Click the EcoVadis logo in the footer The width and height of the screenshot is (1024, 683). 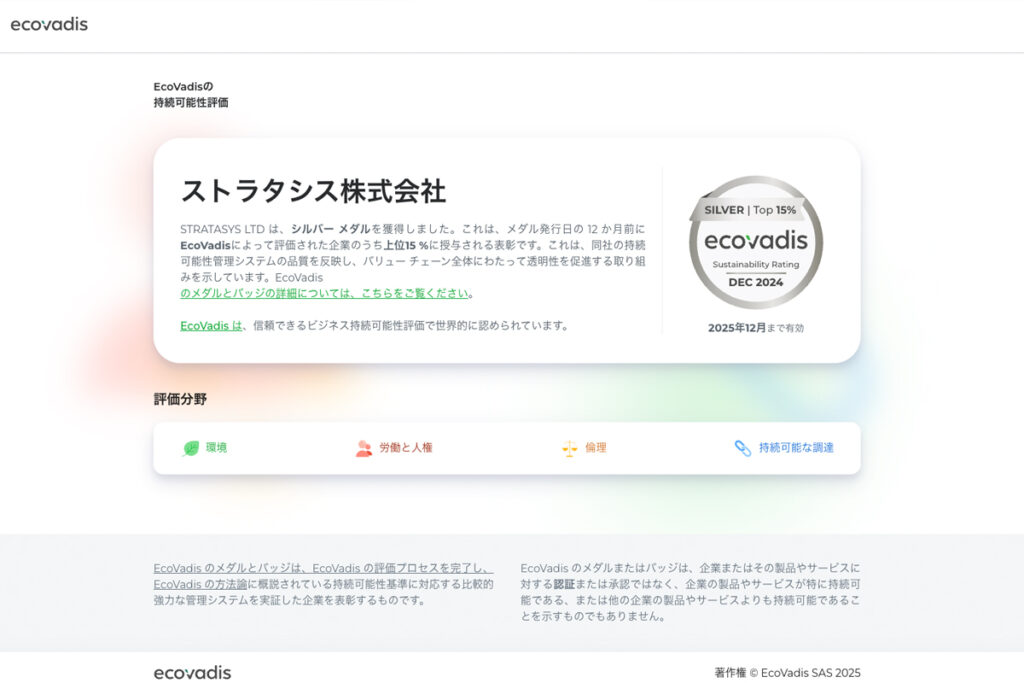[x=192, y=673]
